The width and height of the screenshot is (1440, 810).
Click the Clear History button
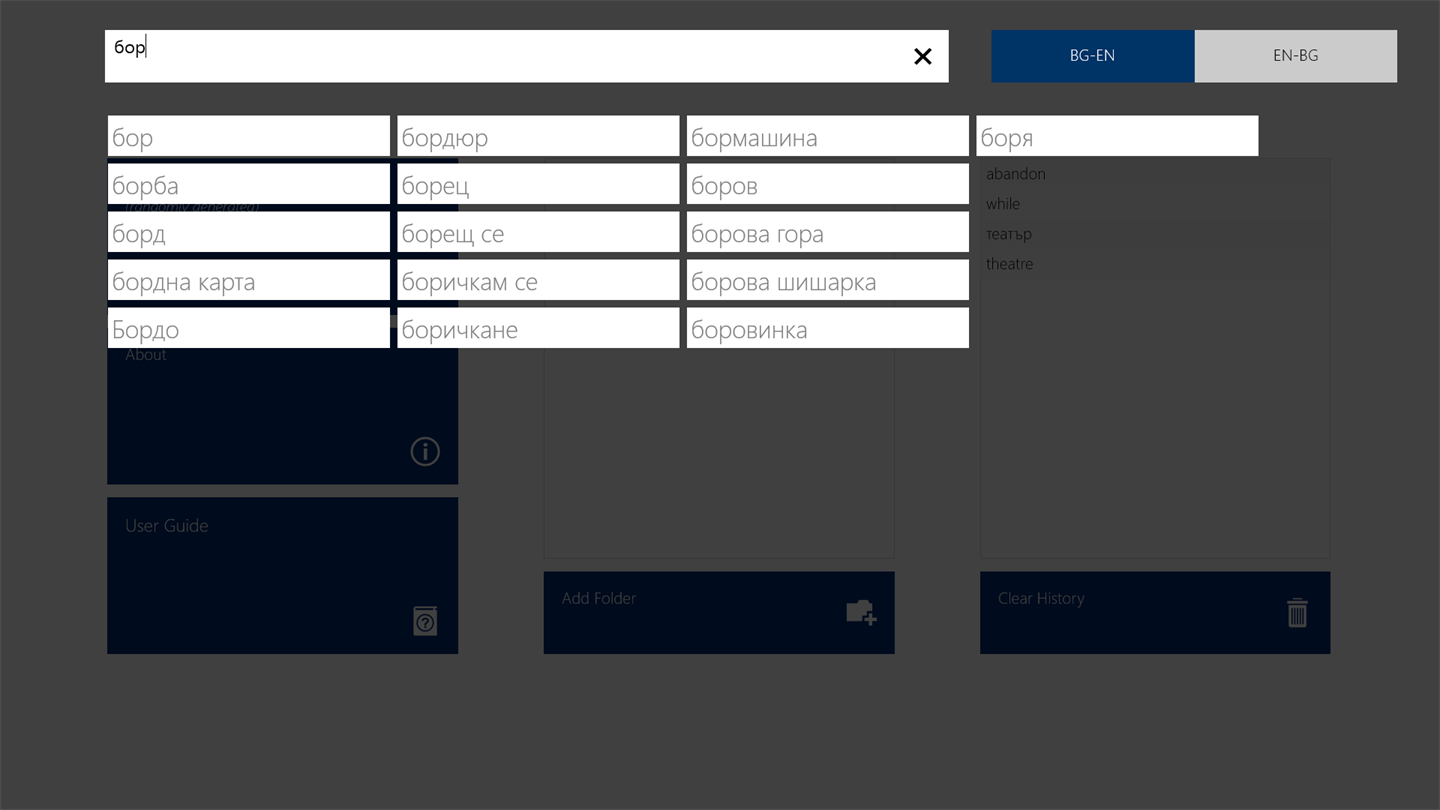coord(1155,613)
